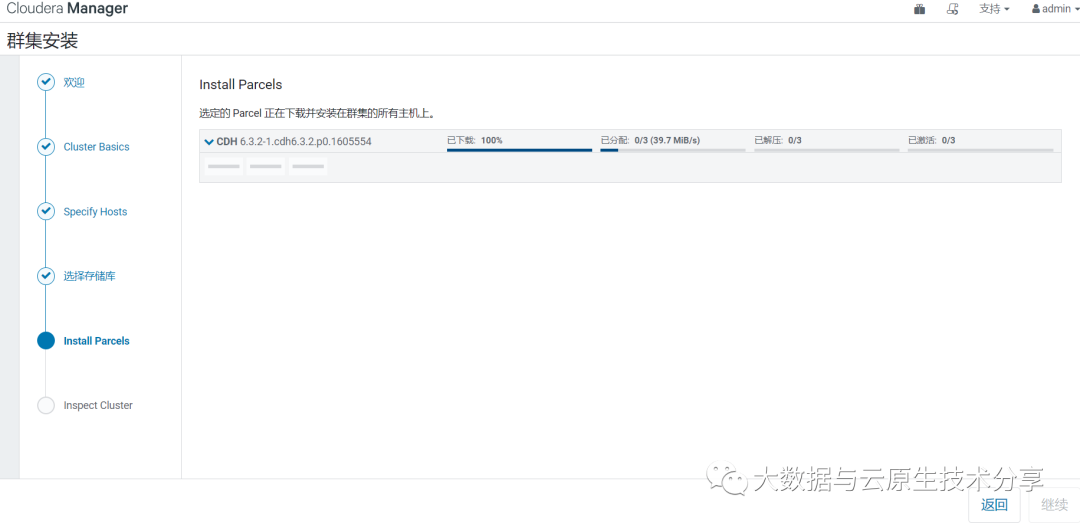Click the Install Parcels filled step circle

tap(45, 341)
